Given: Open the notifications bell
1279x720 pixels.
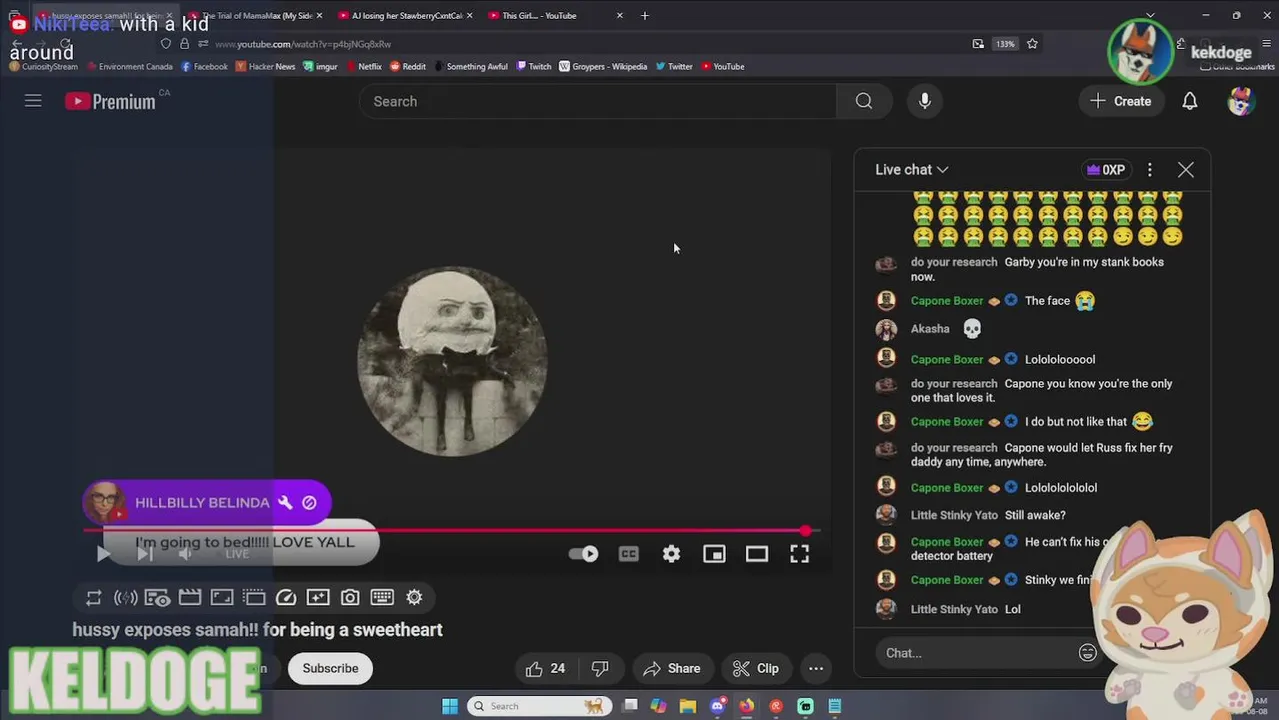Looking at the screenshot, I should (x=1190, y=101).
